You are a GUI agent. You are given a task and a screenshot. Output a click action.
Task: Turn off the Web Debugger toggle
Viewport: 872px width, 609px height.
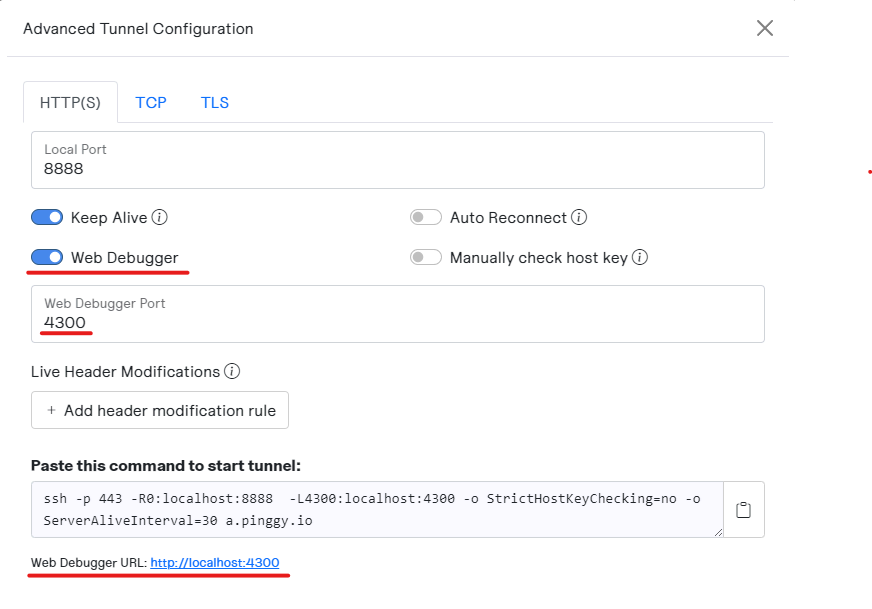(x=47, y=258)
